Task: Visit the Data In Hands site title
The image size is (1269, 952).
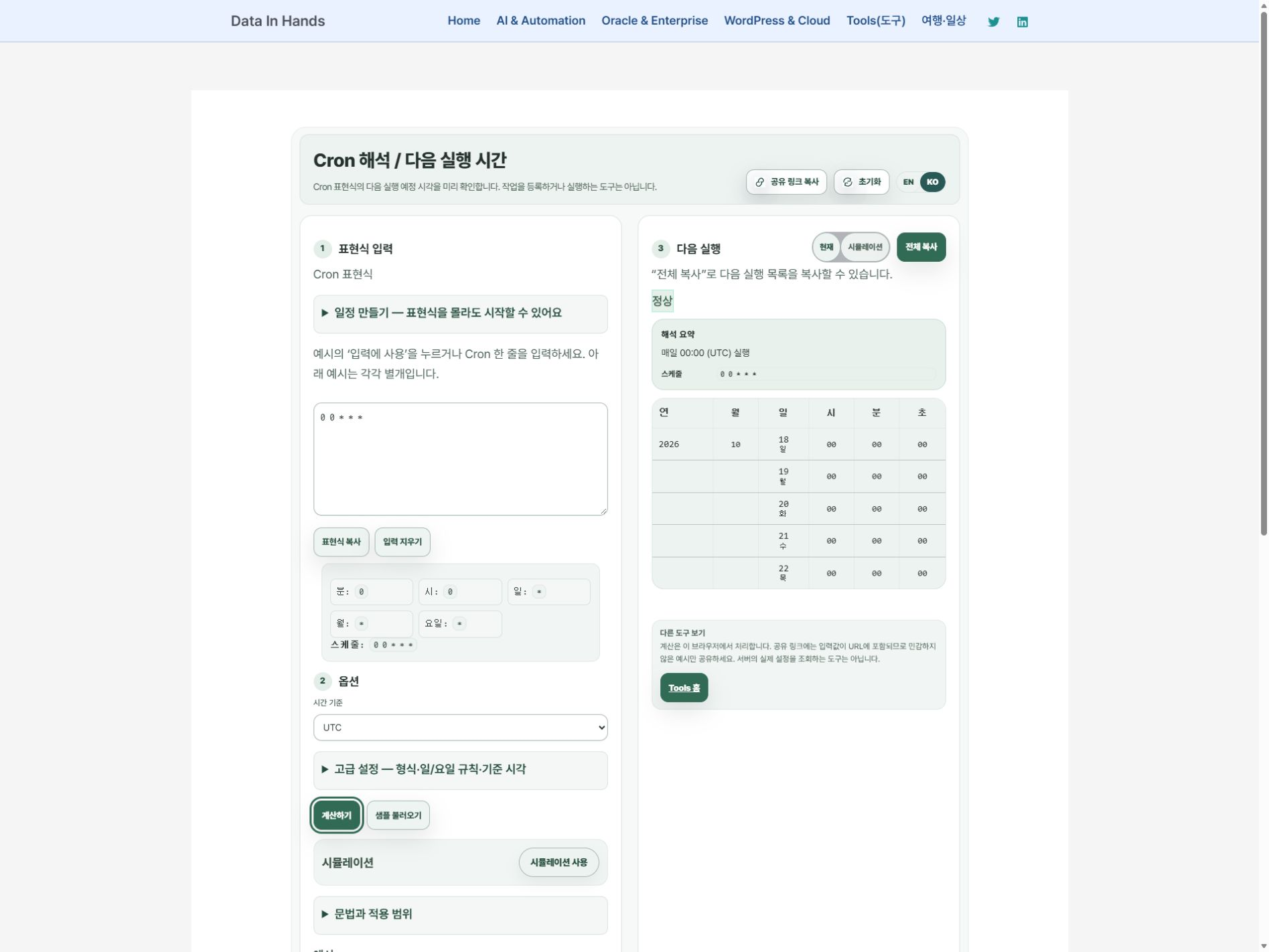Action: coord(277,21)
